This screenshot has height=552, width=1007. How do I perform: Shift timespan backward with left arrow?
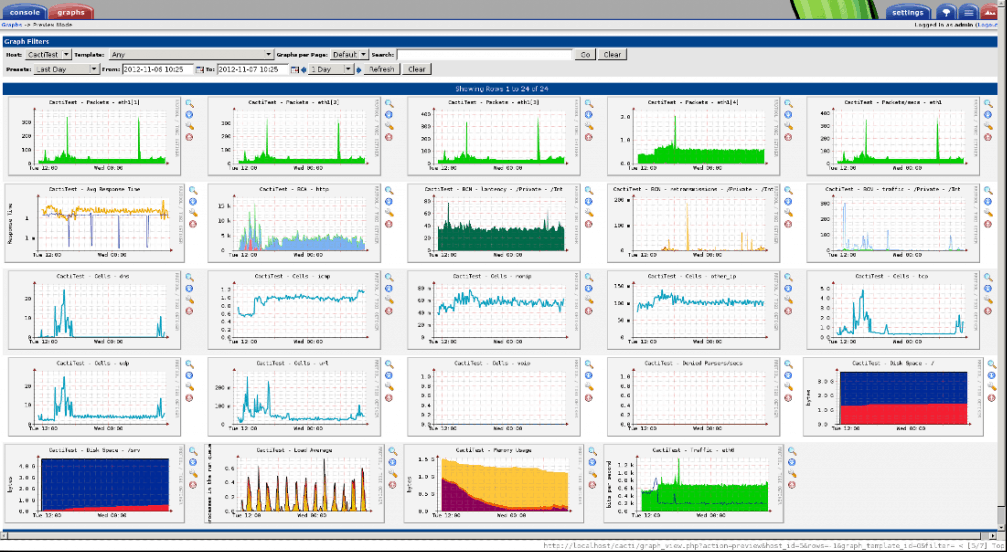coord(304,70)
